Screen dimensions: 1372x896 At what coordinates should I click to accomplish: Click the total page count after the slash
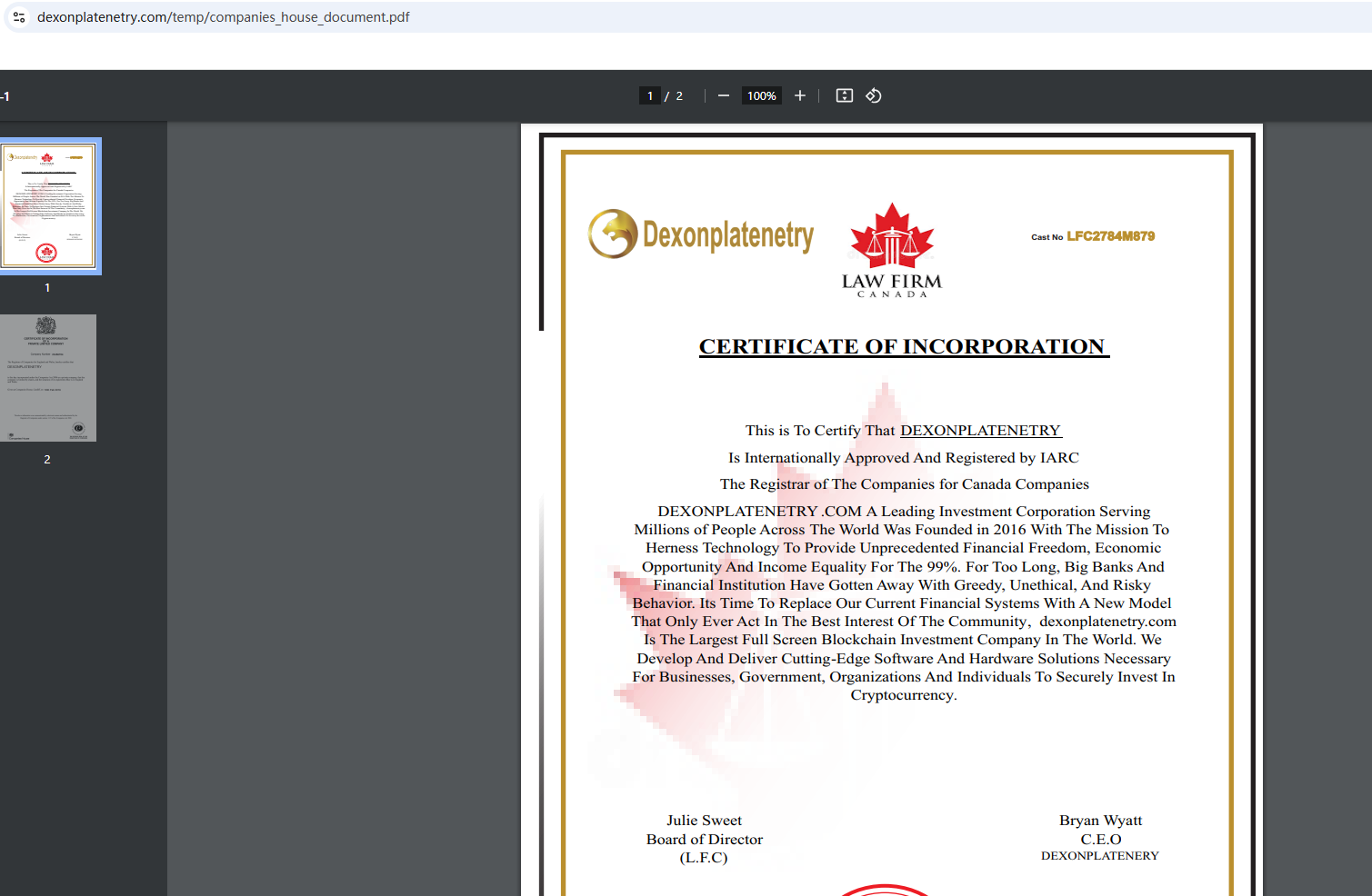click(679, 95)
